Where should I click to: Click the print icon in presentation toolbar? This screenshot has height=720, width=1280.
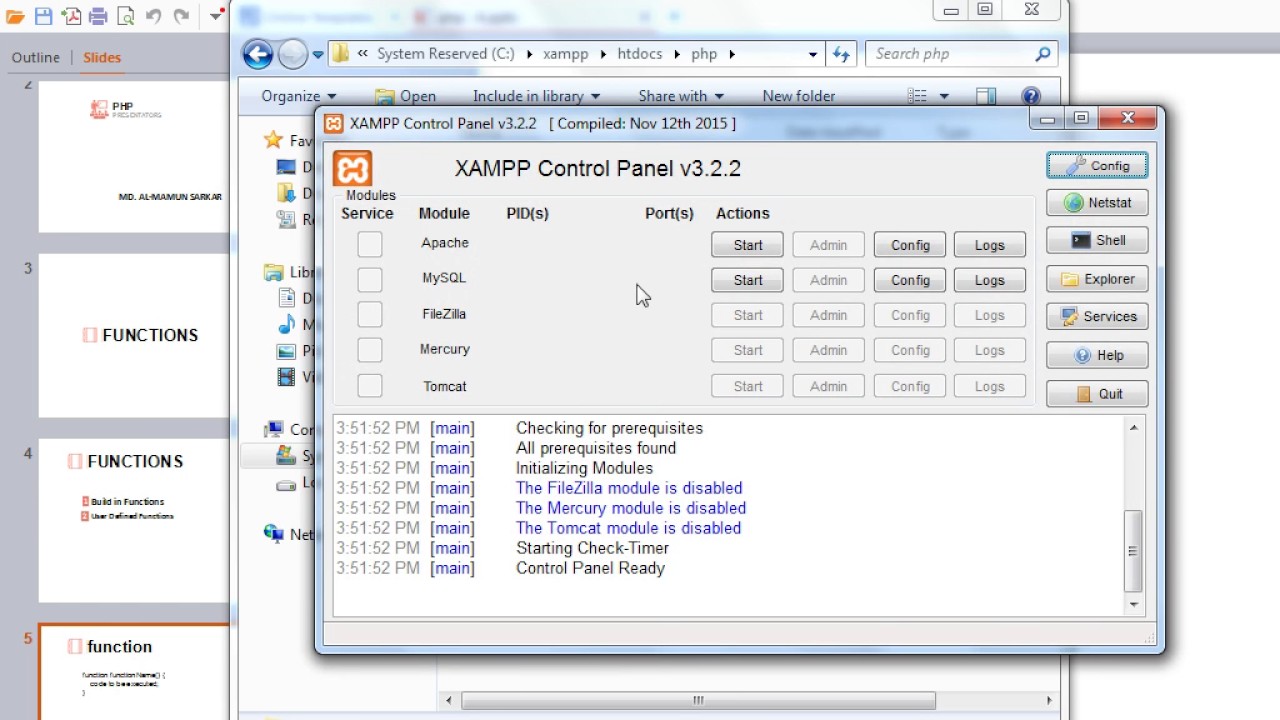(x=98, y=16)
